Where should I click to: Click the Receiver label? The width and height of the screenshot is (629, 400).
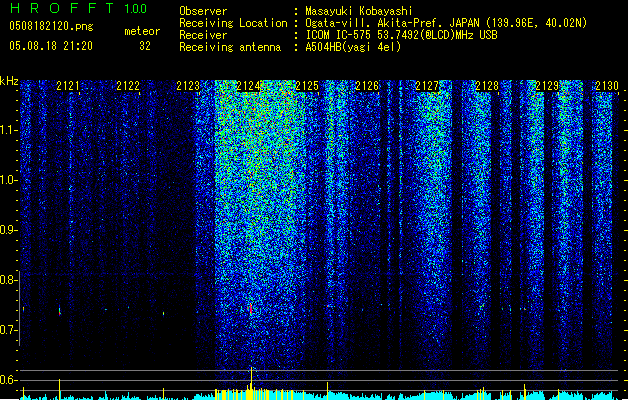203,35
